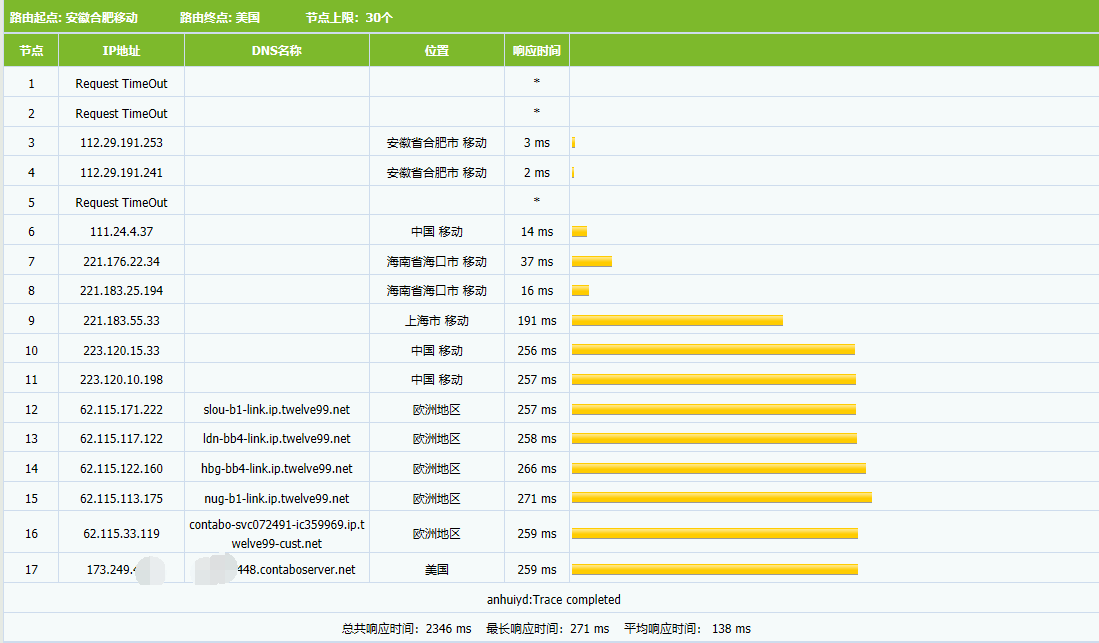
Task: Click the 37 ms yellow bar for node 7
Action: point(591,262)
